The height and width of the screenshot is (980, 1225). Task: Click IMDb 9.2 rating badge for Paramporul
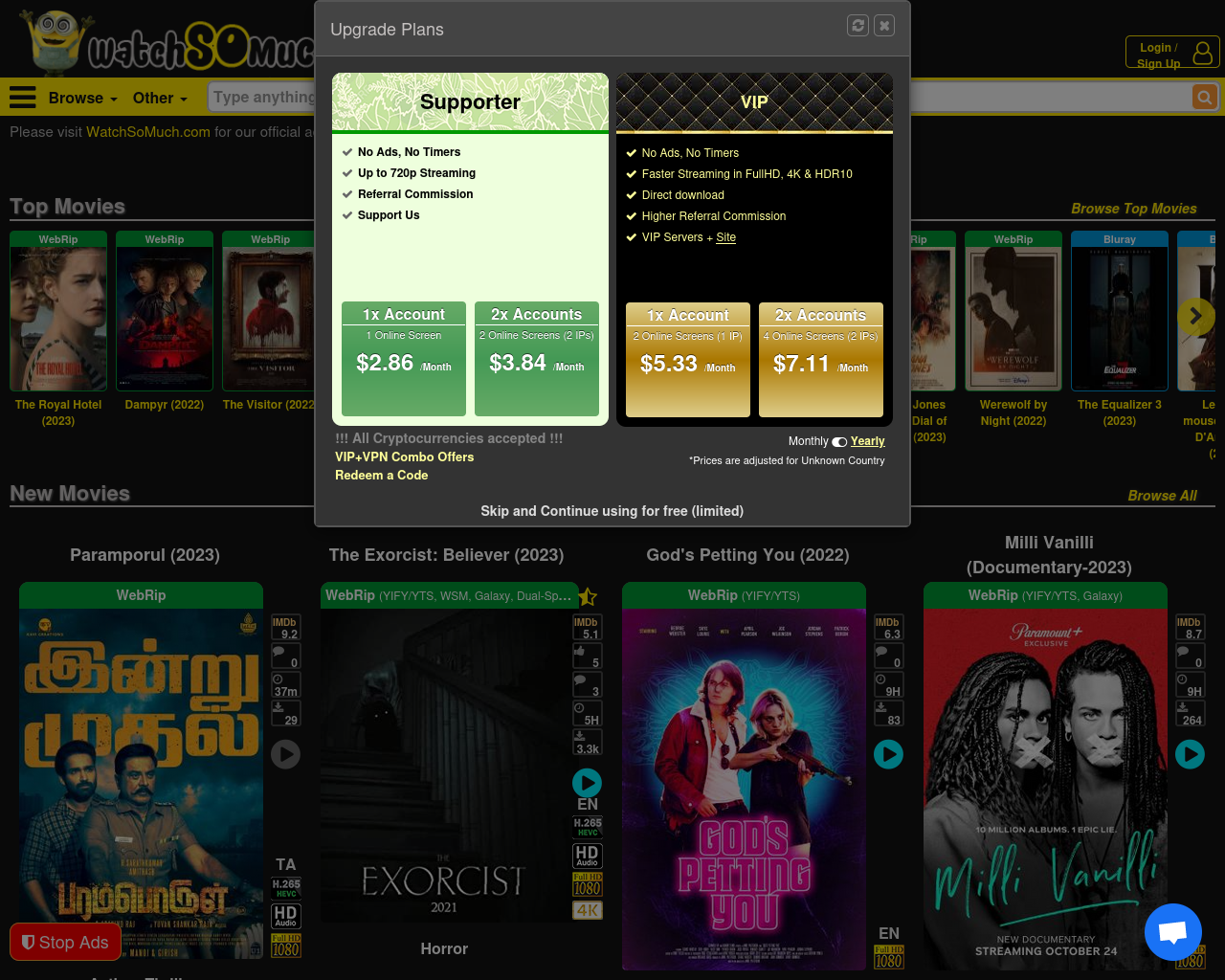click(x=285, y=628)
